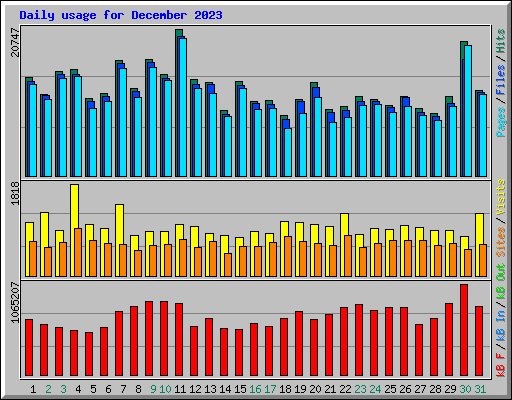Click green day label 23 on x-axis
This screenshot has height=400, width=512.
[360, 389]
